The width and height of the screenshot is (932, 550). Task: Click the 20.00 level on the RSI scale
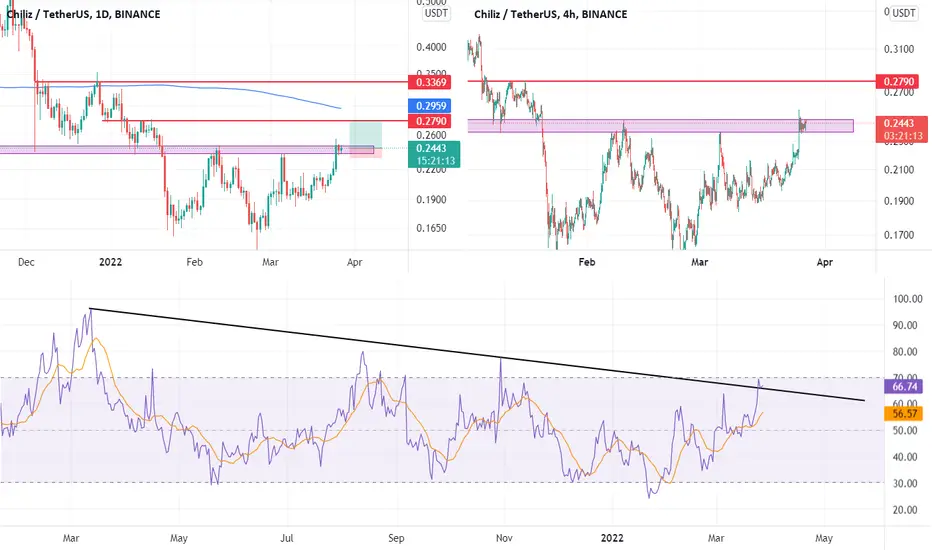[x=905, y=510]
